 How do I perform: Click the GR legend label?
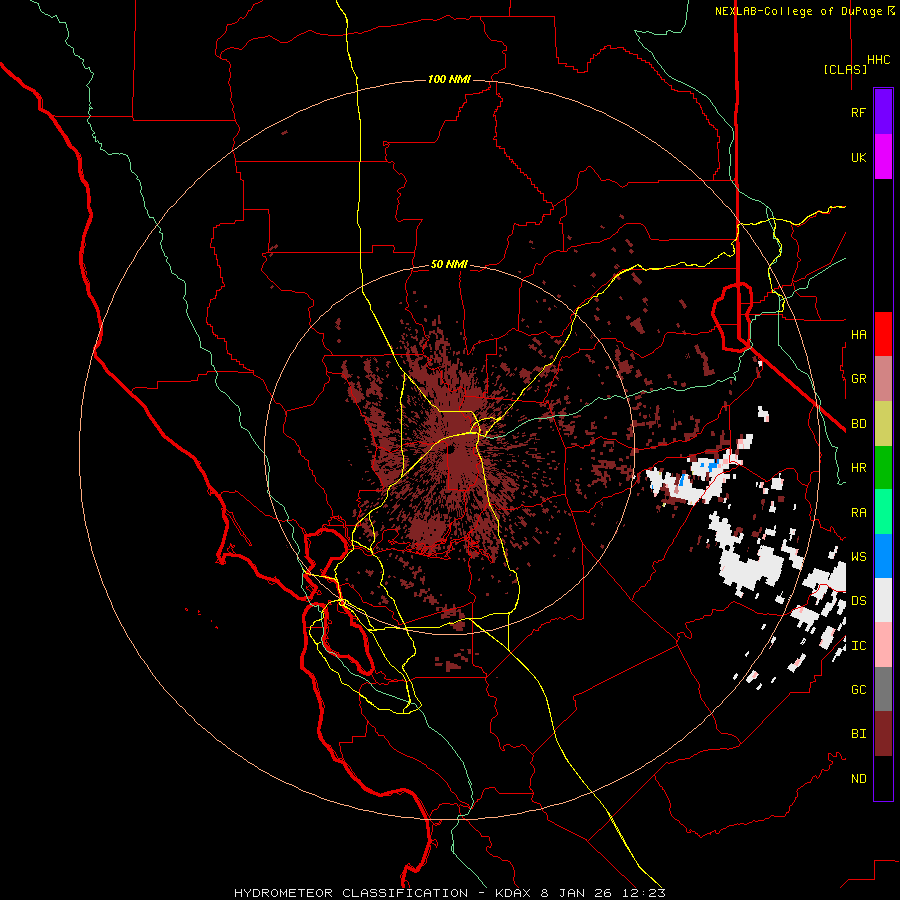click(x=858, y=379)
